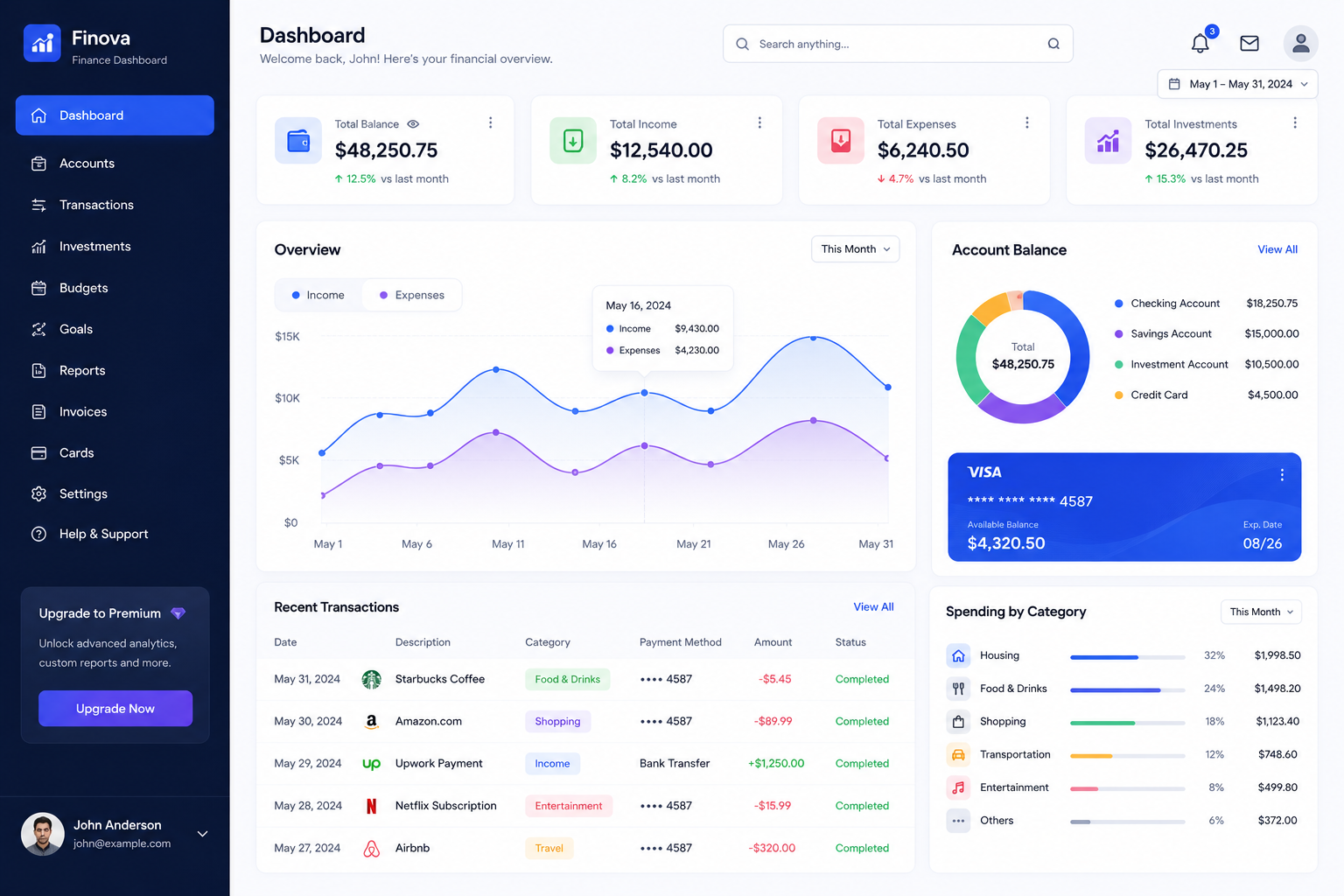Open the mail envelope icon
This screenshot has height=896, width=1344.
pyautogui.click(x=1249, y=43)
